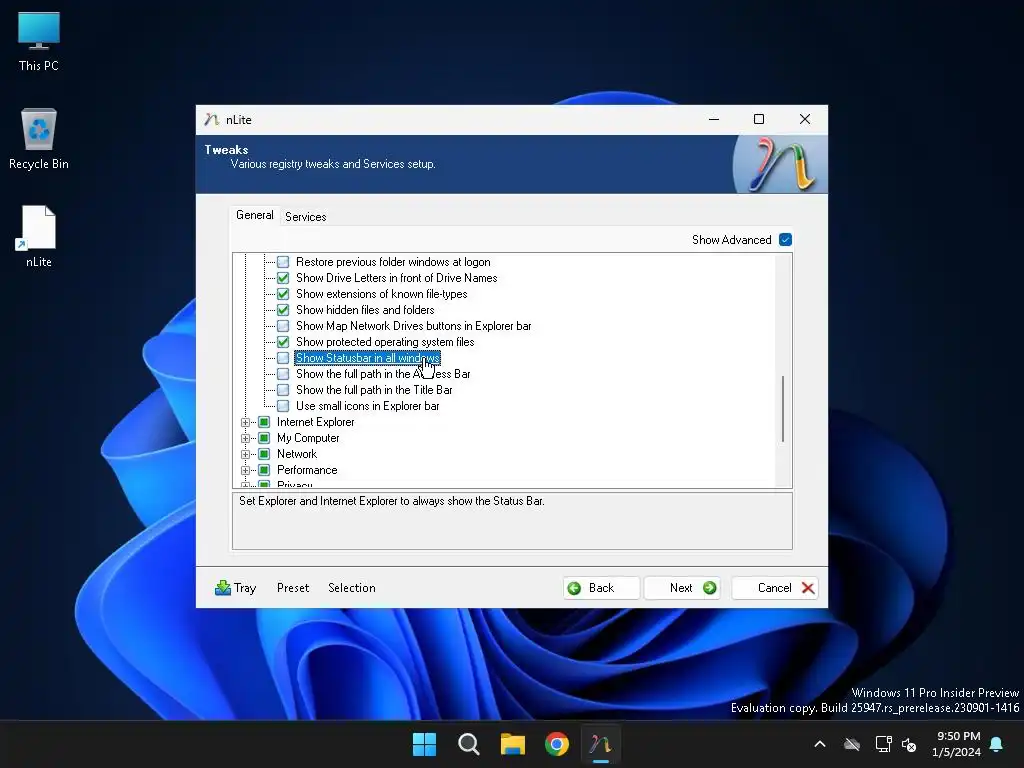The image size is (1024, 768).
Task: Maximize the nLite window
Action: [759, 119]
